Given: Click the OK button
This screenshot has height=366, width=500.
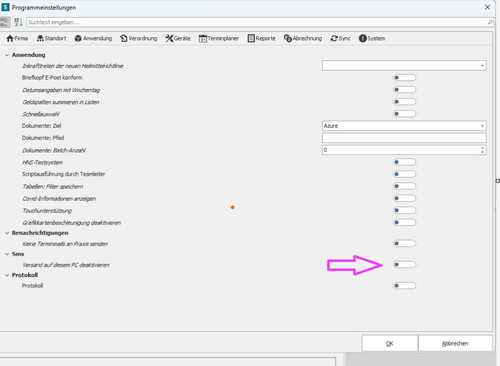Looking at the screenshot, I should pos(390,343).
